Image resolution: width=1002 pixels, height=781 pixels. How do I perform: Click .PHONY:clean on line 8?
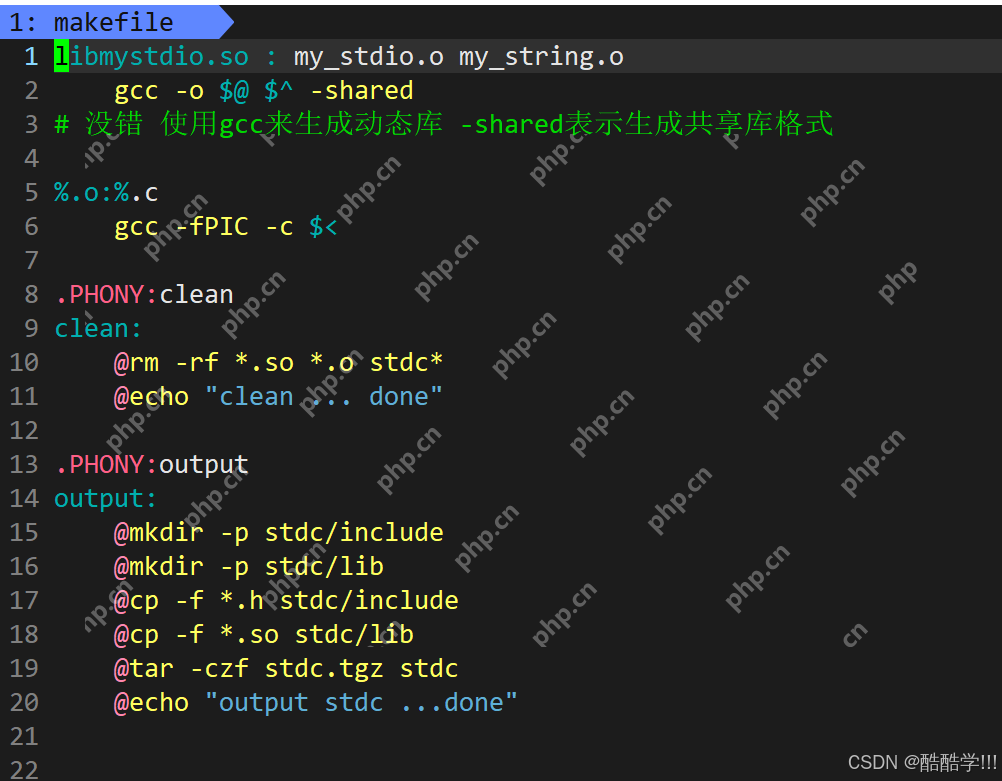click(144, 295)
